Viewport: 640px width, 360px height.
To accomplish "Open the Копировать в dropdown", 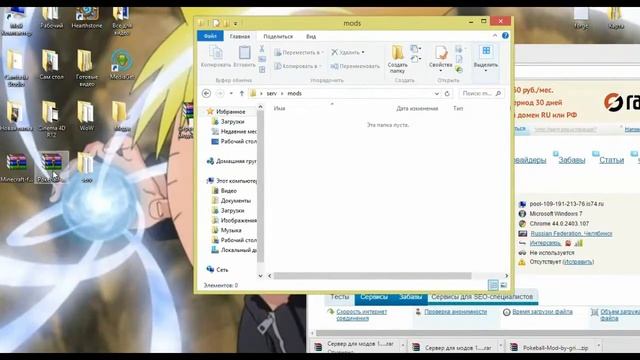I will 298,66.
